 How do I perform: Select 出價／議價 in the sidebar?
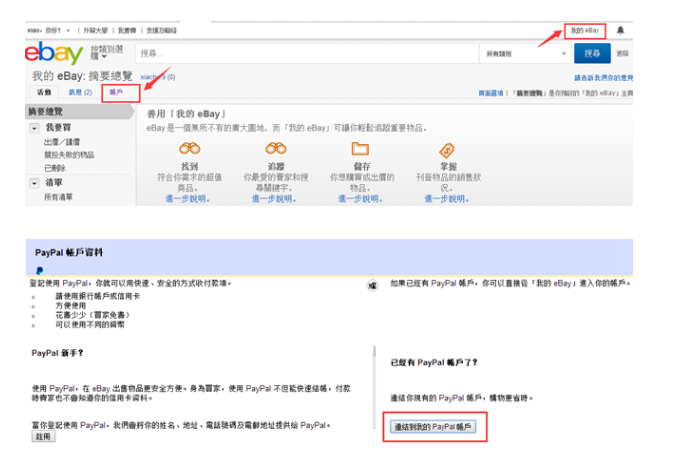62,142
